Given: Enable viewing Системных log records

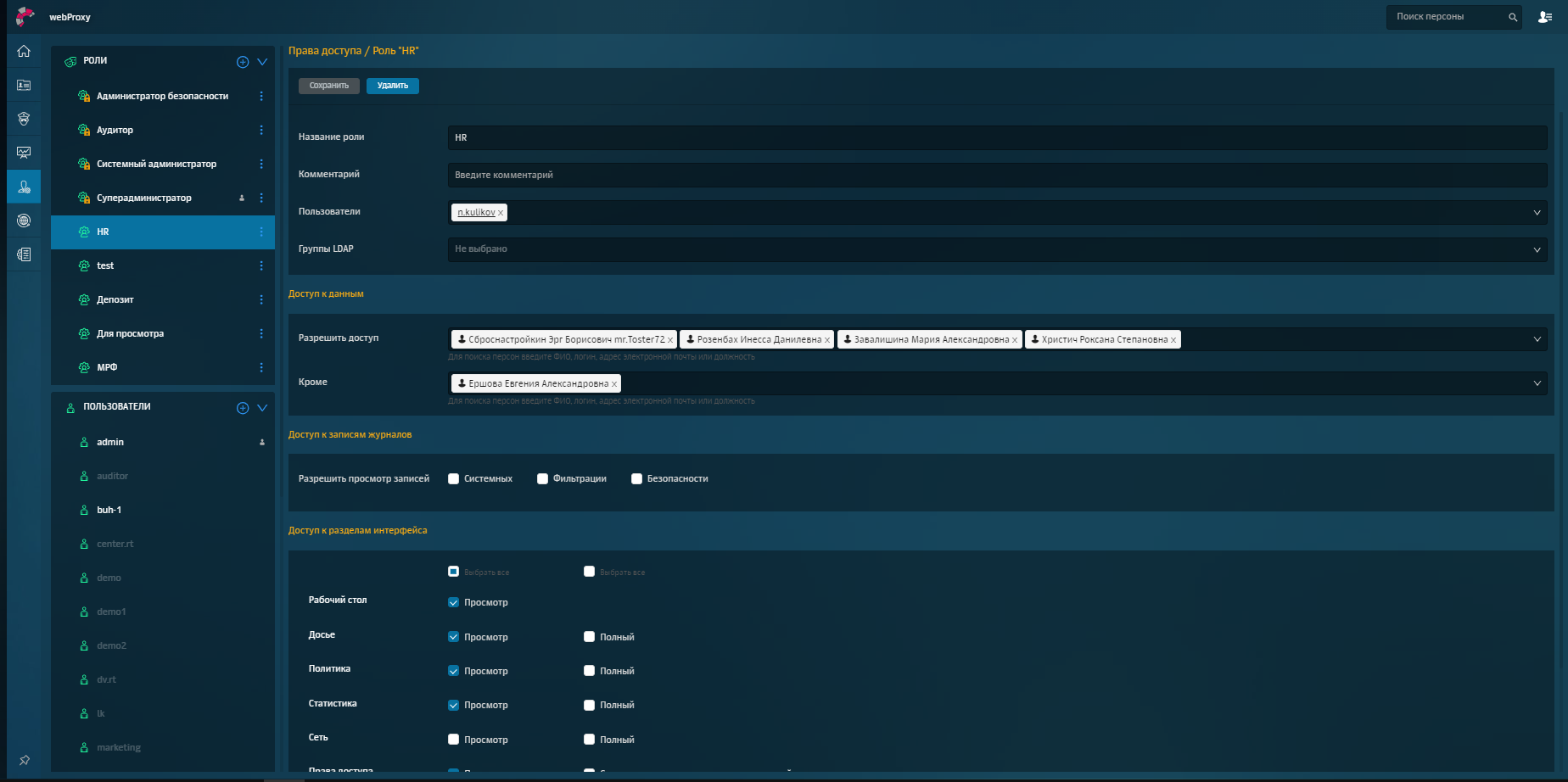Looking at the screenshot, I should tap(454, 479).
